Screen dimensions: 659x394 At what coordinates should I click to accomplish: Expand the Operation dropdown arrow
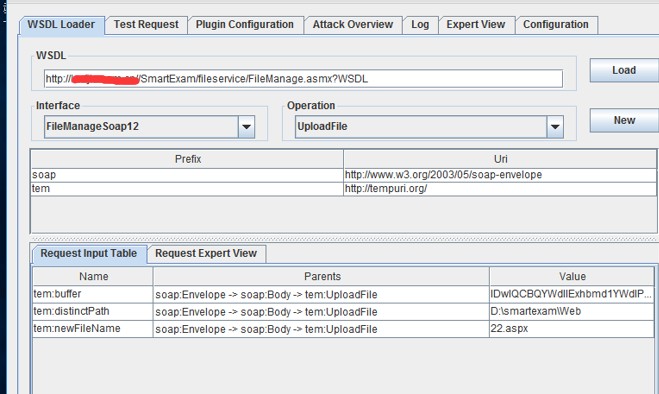[555, 127]
